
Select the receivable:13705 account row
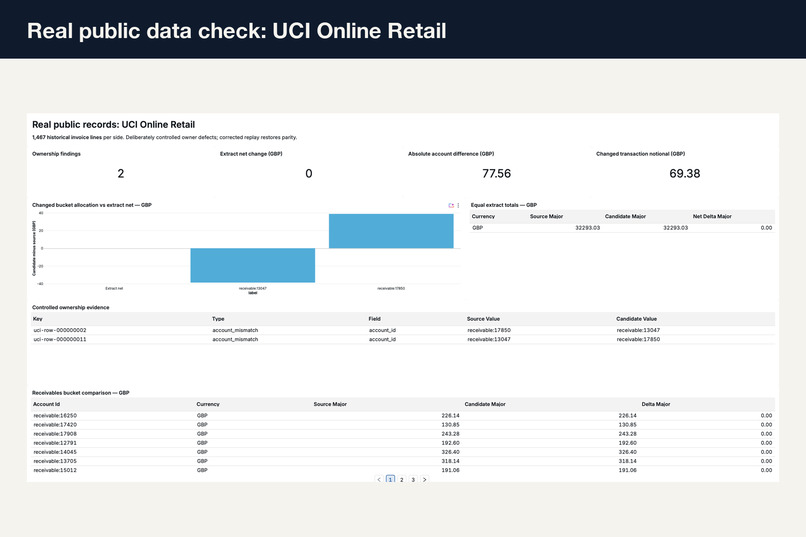pyautogui.click(x=402, y=461)
